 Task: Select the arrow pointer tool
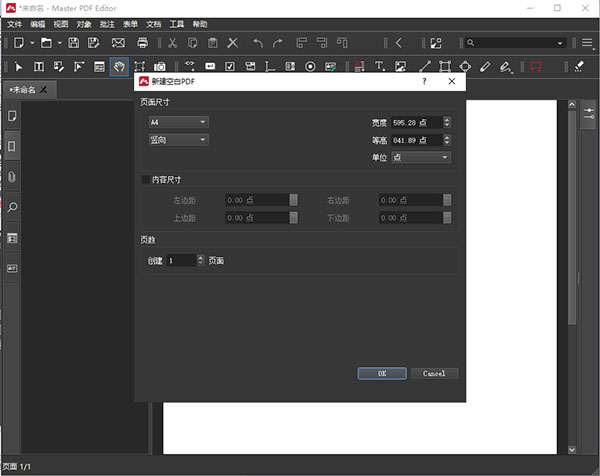pyautogui.click(x=18, y=67)
